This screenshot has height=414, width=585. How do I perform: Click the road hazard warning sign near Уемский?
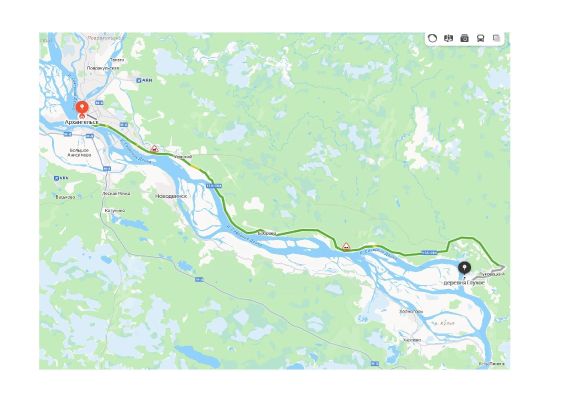[154, 148]
